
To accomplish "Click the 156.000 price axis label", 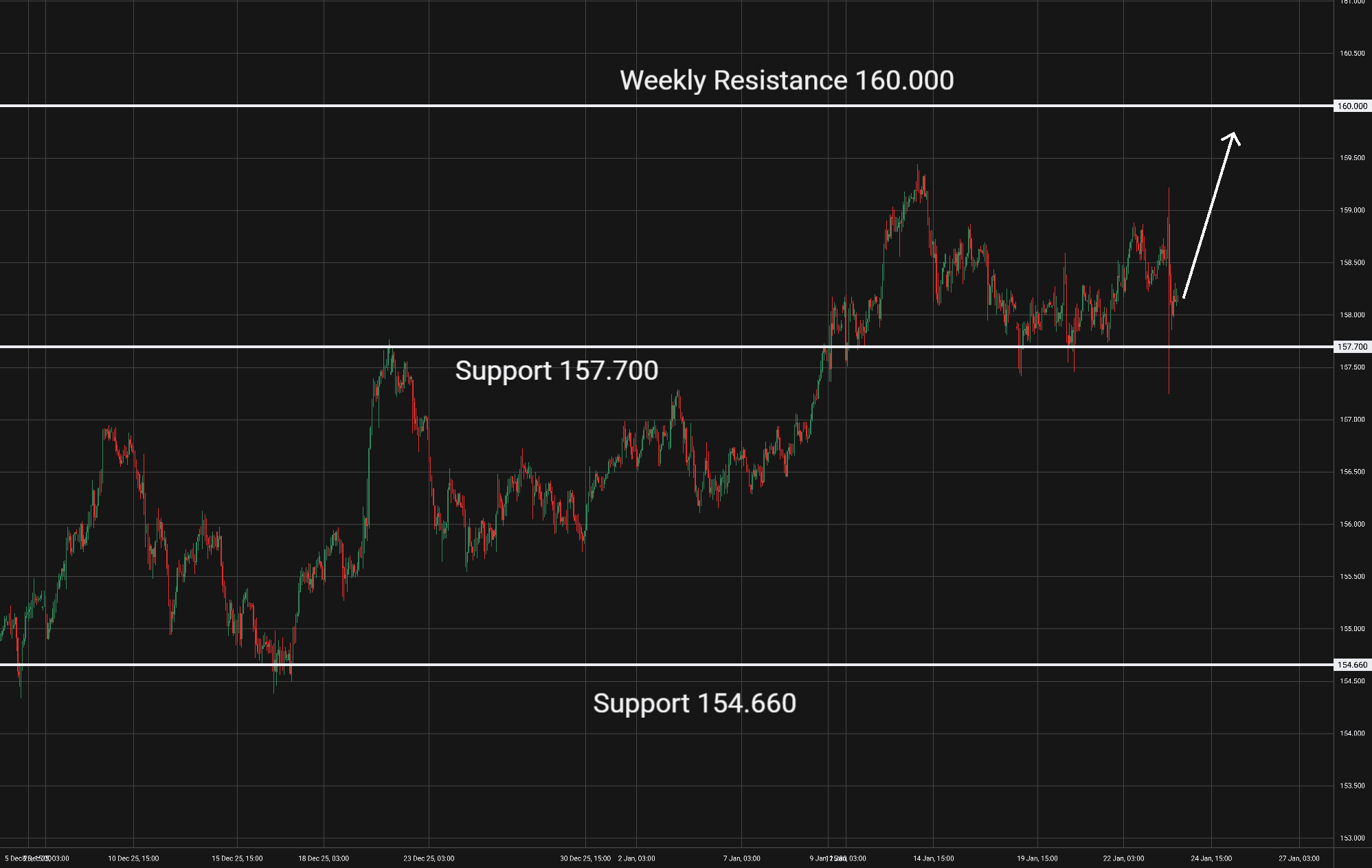I will [1351, 524].
